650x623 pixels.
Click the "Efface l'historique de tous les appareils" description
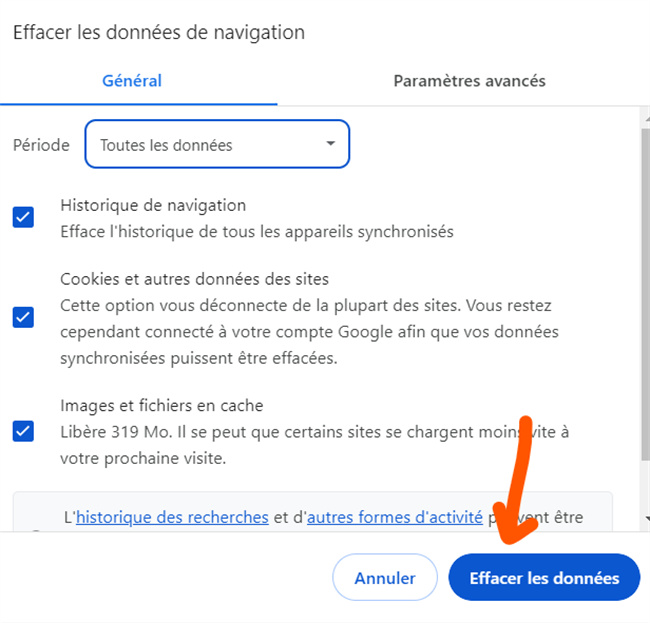[257, 231]
